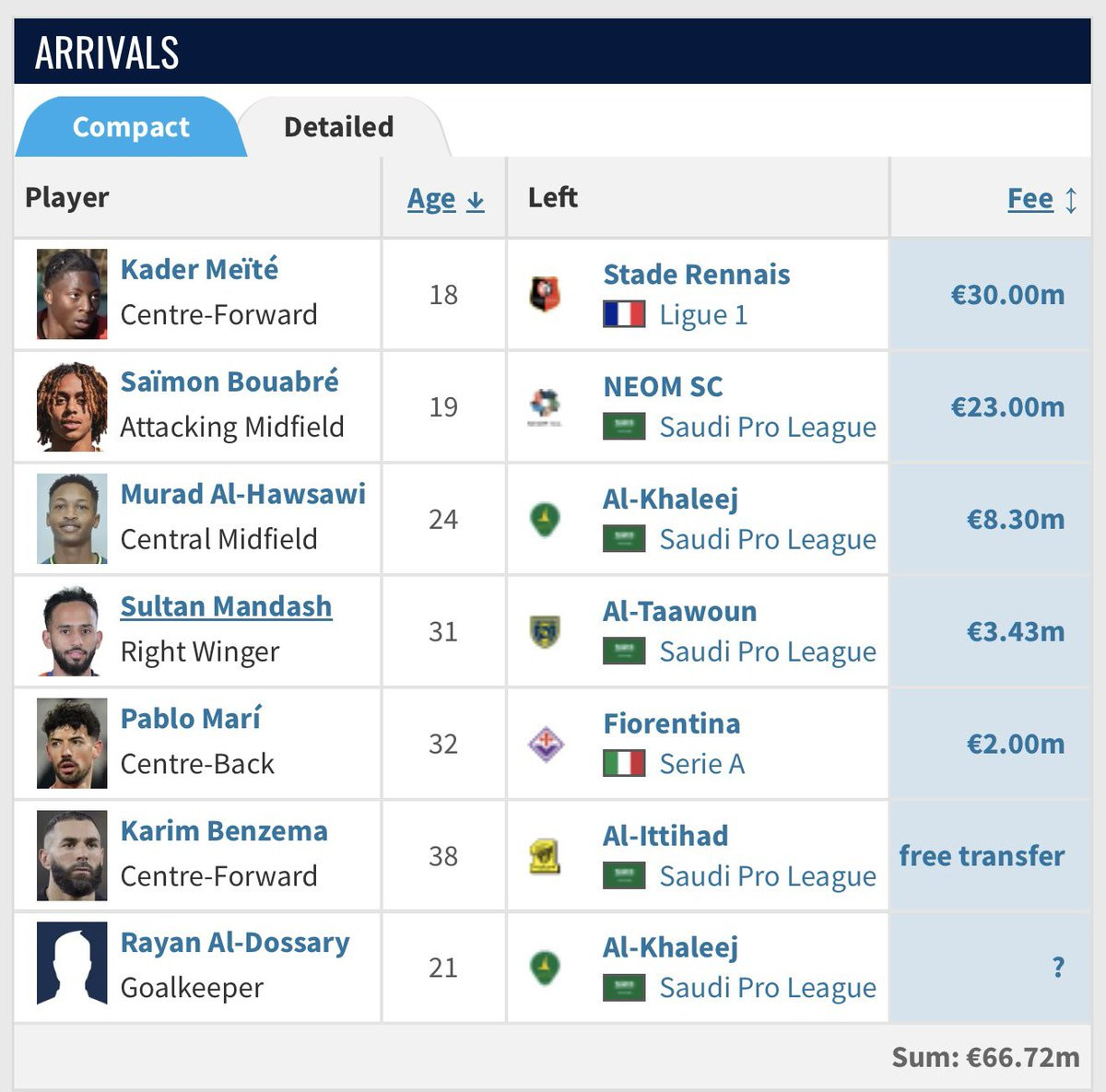Click the Al-Taawoun club crest icon
Image resolution: width=1106 pixels, height=1092 pixels.
545,631
